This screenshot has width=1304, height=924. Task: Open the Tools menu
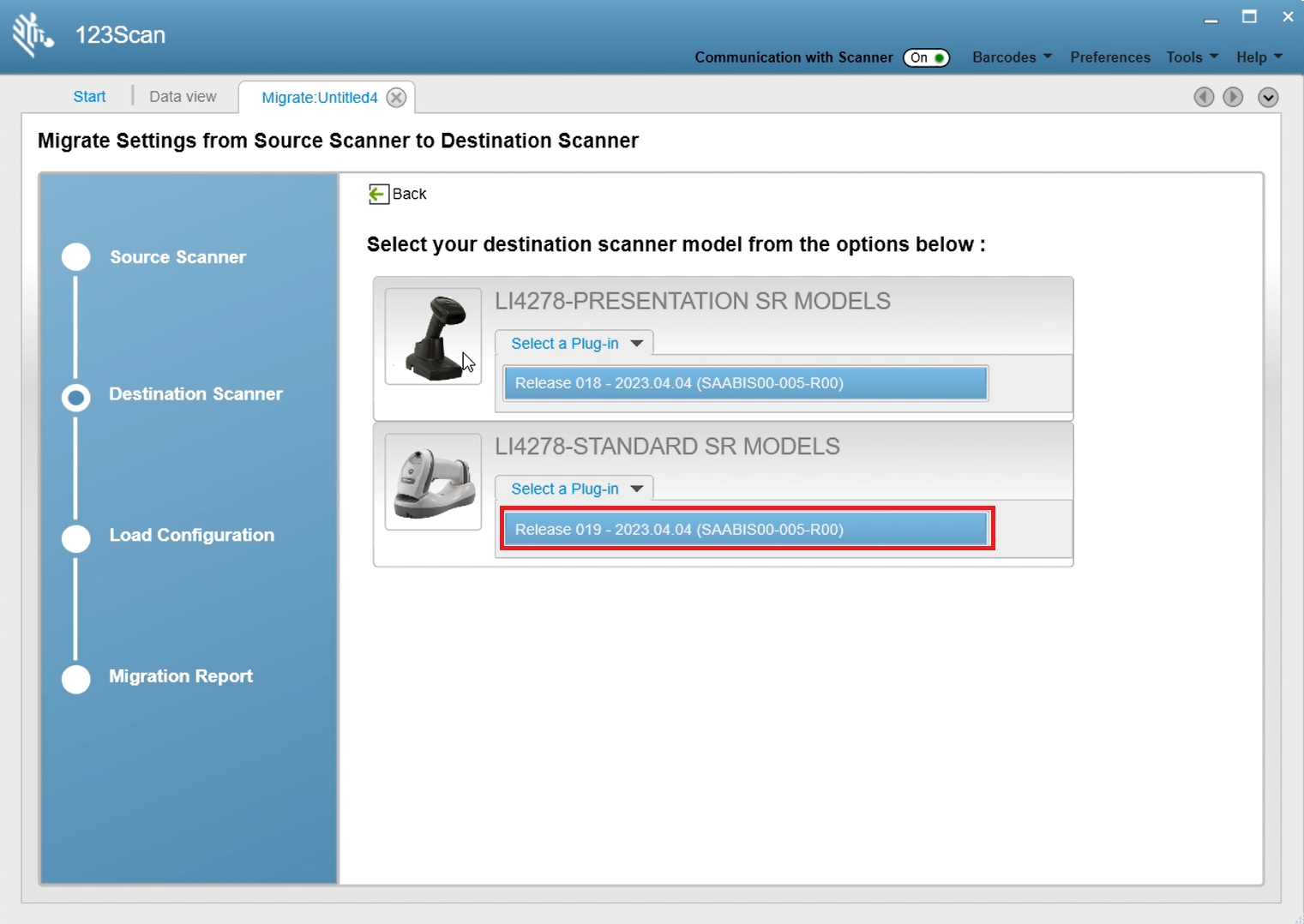1192,57
